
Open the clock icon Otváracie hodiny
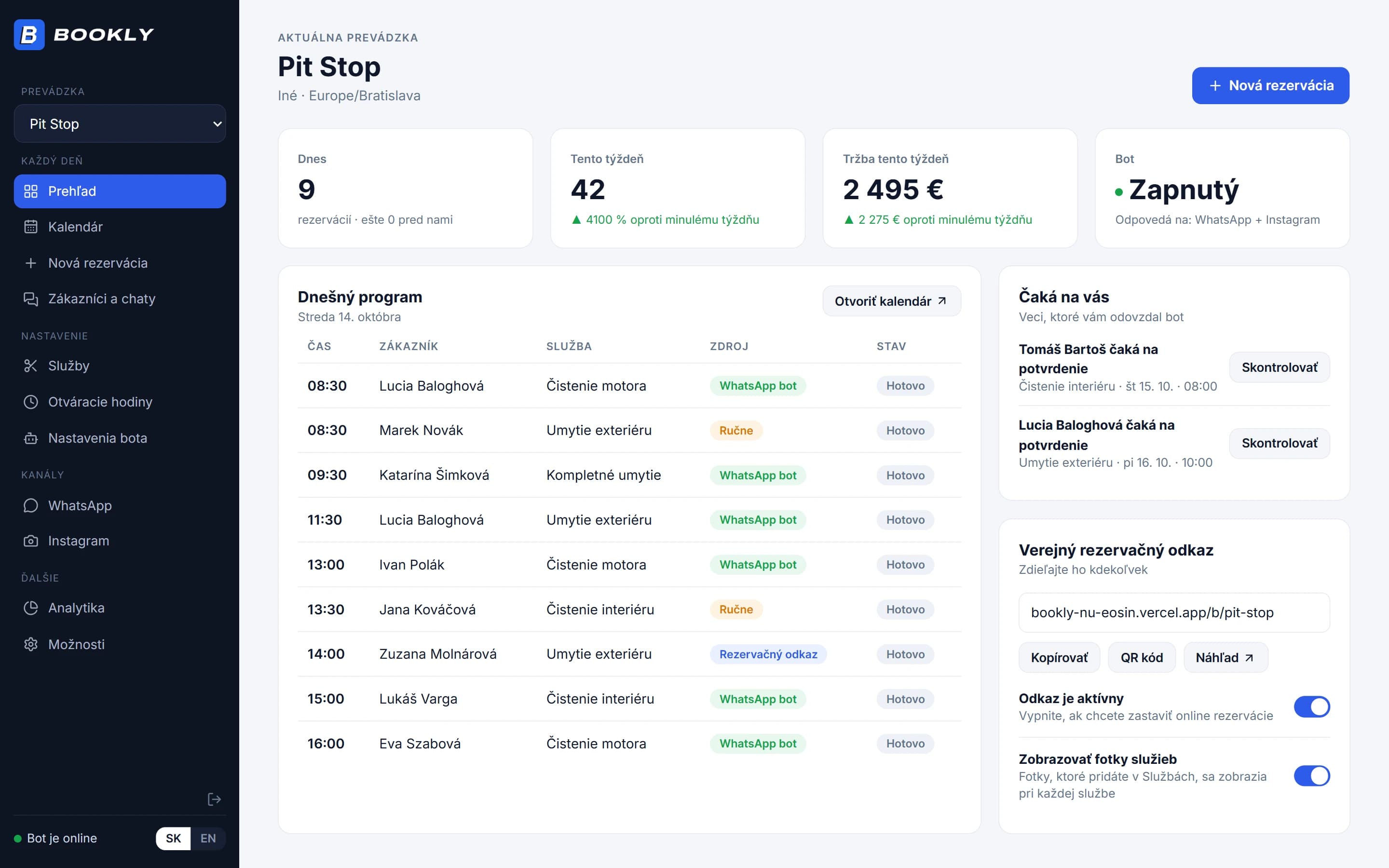coord(30,402)
